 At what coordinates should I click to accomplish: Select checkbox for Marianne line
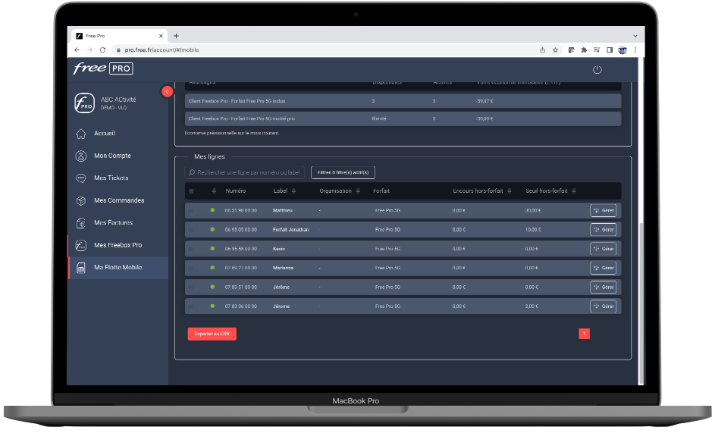coord(191,268)
